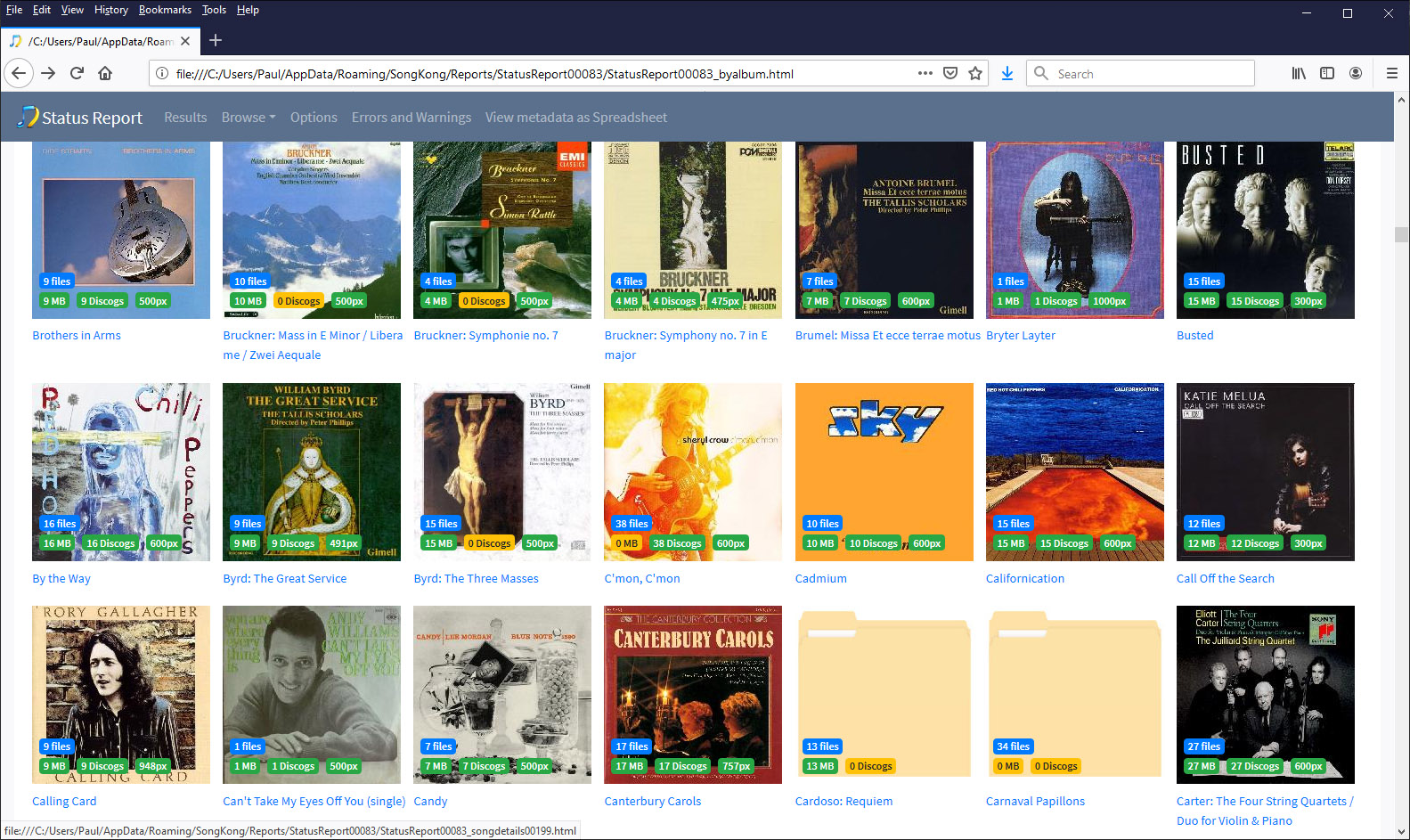The width and height of the screenshot is (1410, 840).
Task: Open the Bookmarks menu
Action: 165,10
